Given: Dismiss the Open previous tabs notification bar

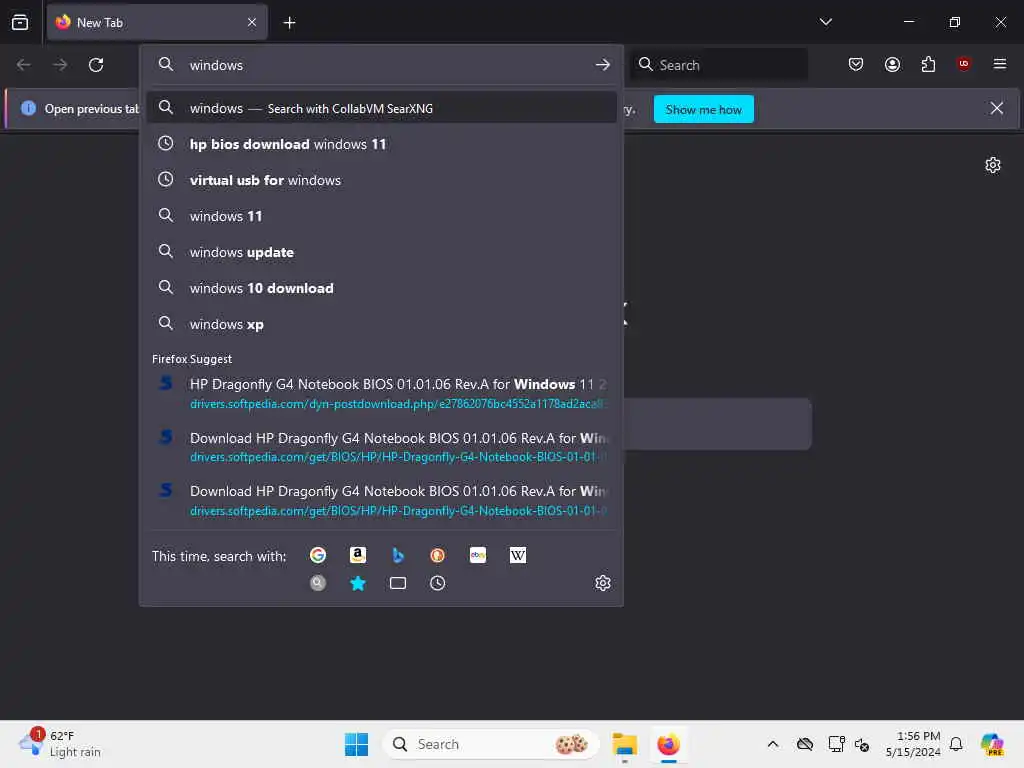Looking at the screenshot, I should [x=996, y=108].
